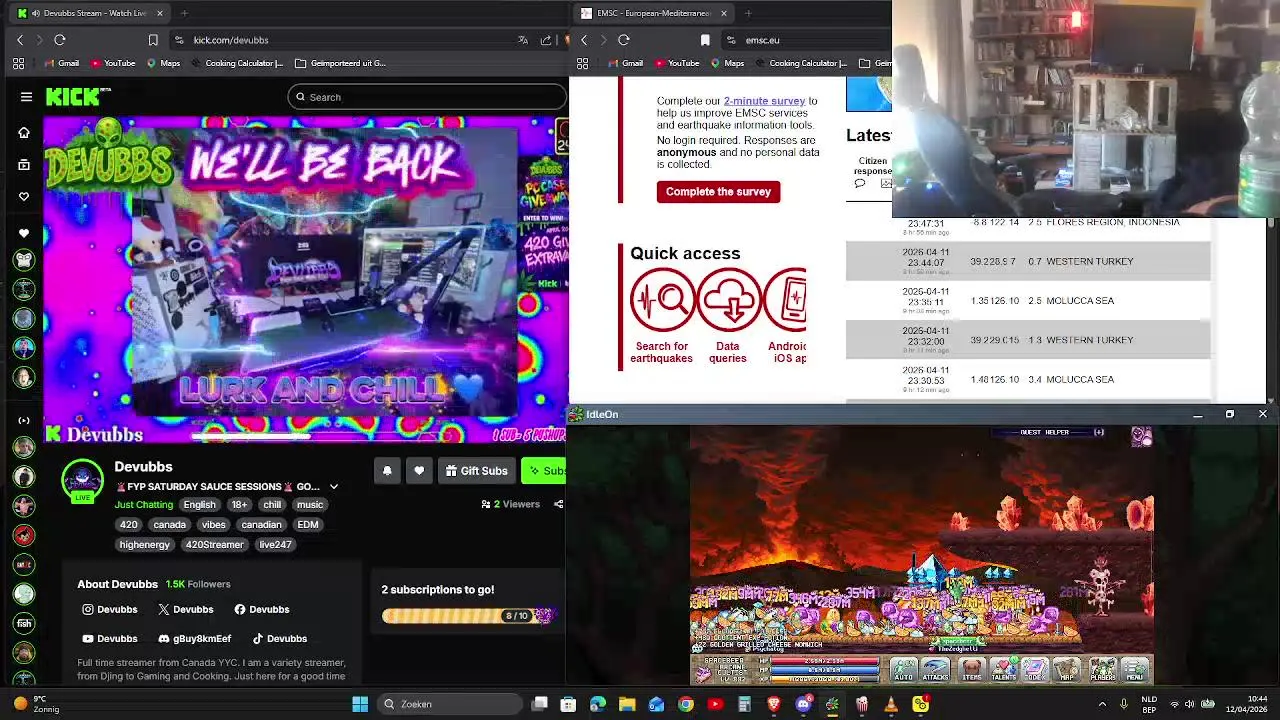This screenshot has width=1280, height=720.
Task: Reload the kick.com page
Action: pos(60,40)
